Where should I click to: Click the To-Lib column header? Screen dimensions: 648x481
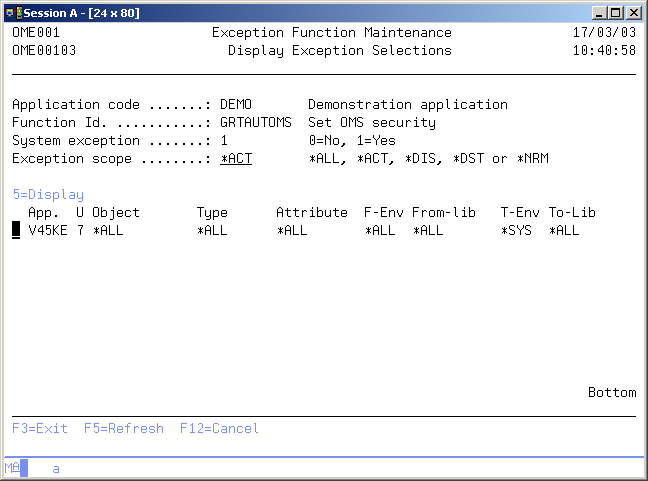[572, 213]
